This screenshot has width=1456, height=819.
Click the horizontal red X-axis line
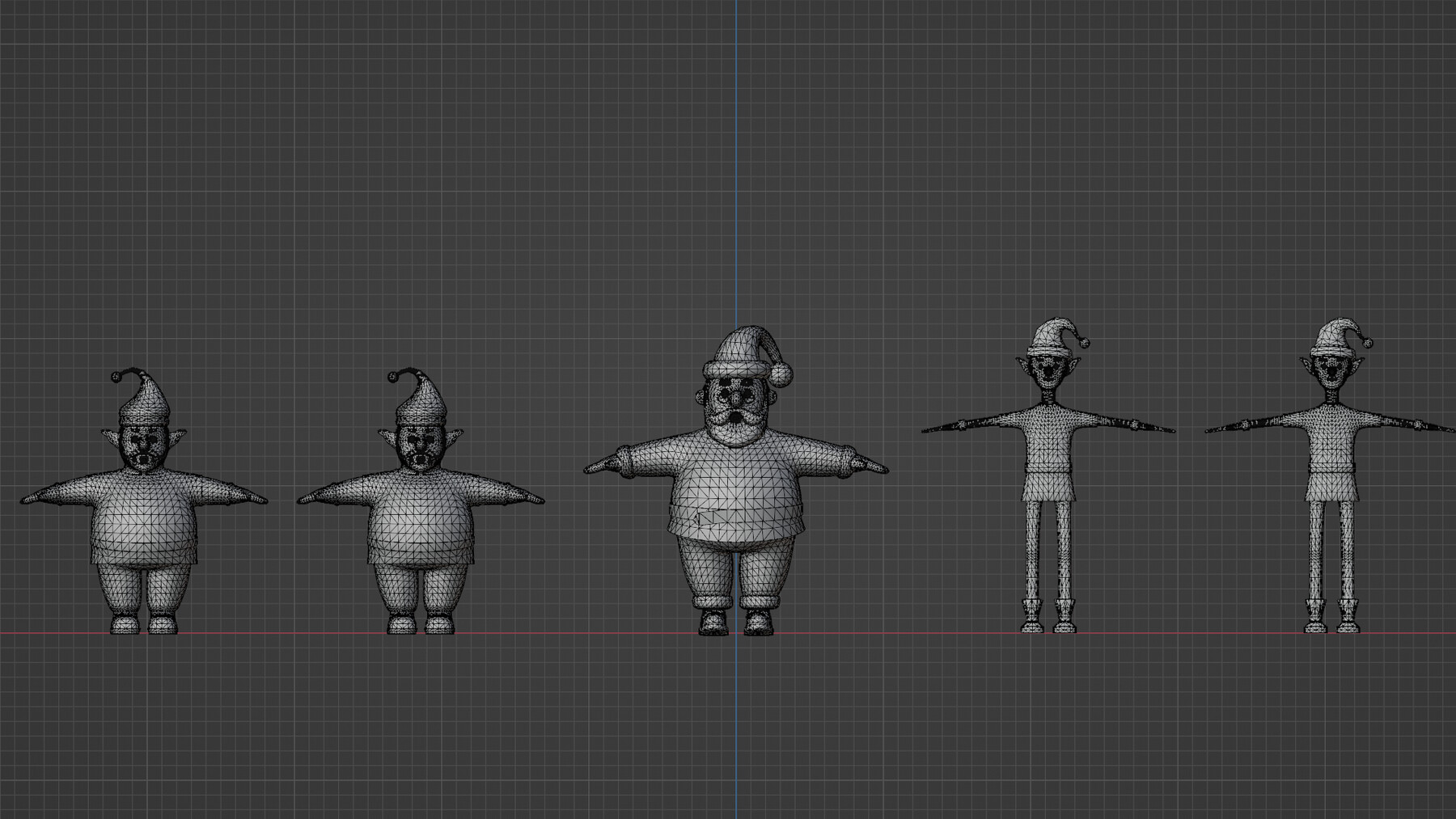point(324,634)
